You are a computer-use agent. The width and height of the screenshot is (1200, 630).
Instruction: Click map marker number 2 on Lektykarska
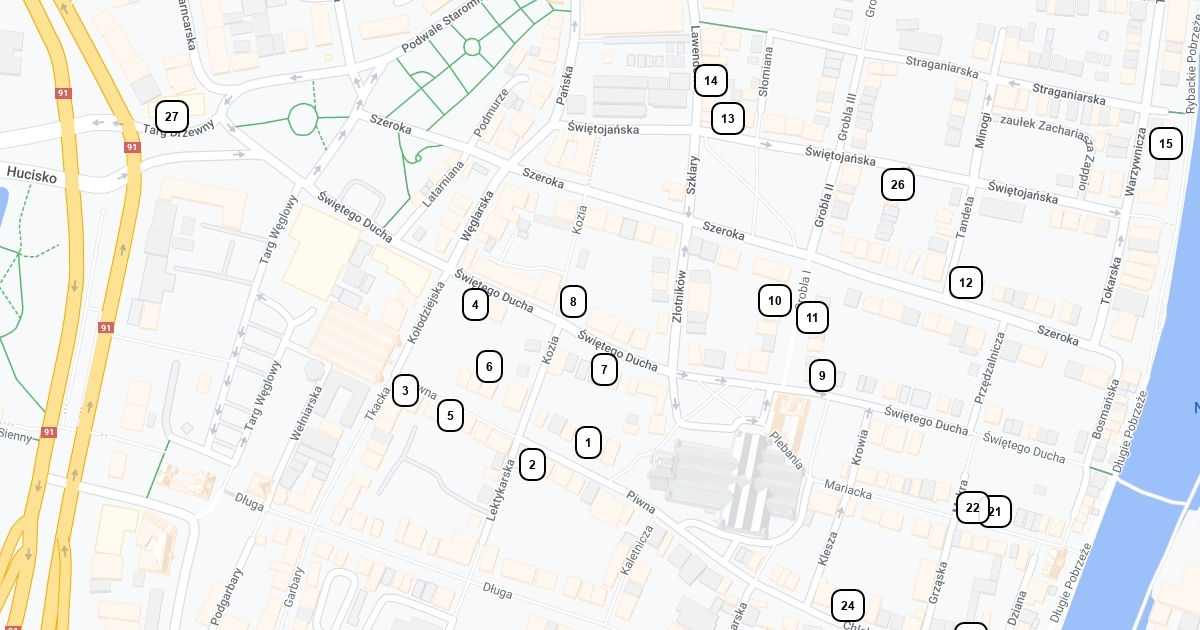pyautogui.click(x=532, y=464)
